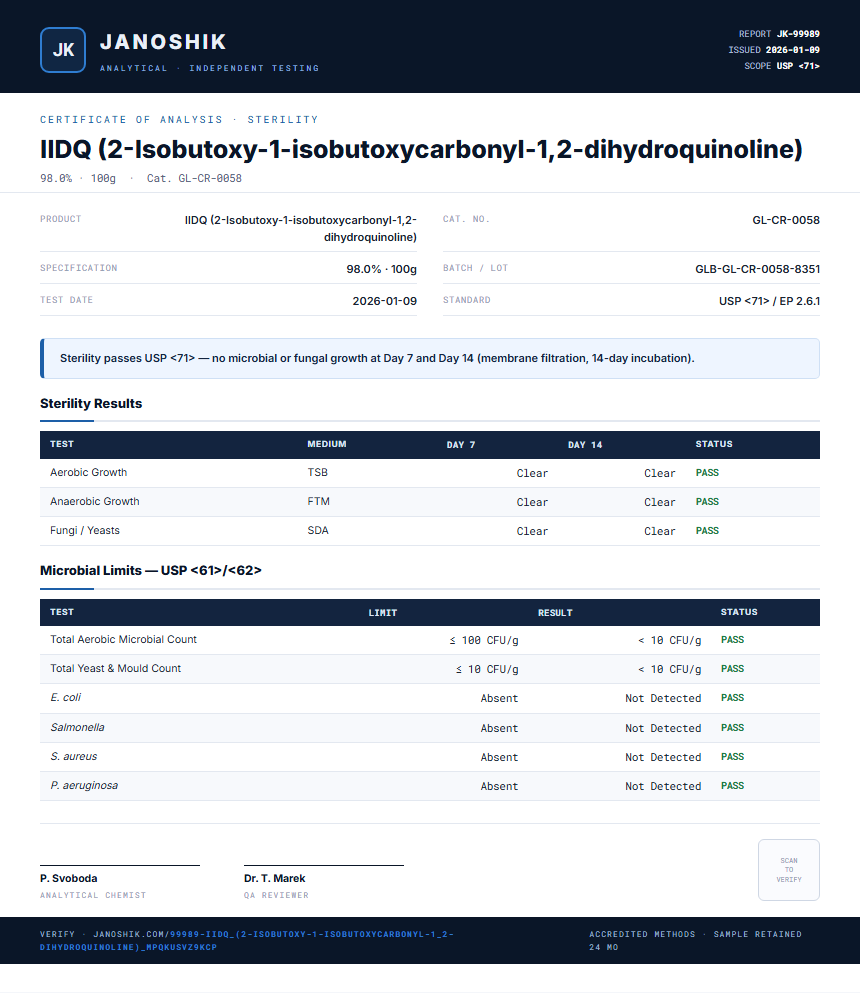Click Day 7 Clear cell for Fungi / Yeasts
The width and height of the screenshot is (860, 993).
[x=532, y=531]
